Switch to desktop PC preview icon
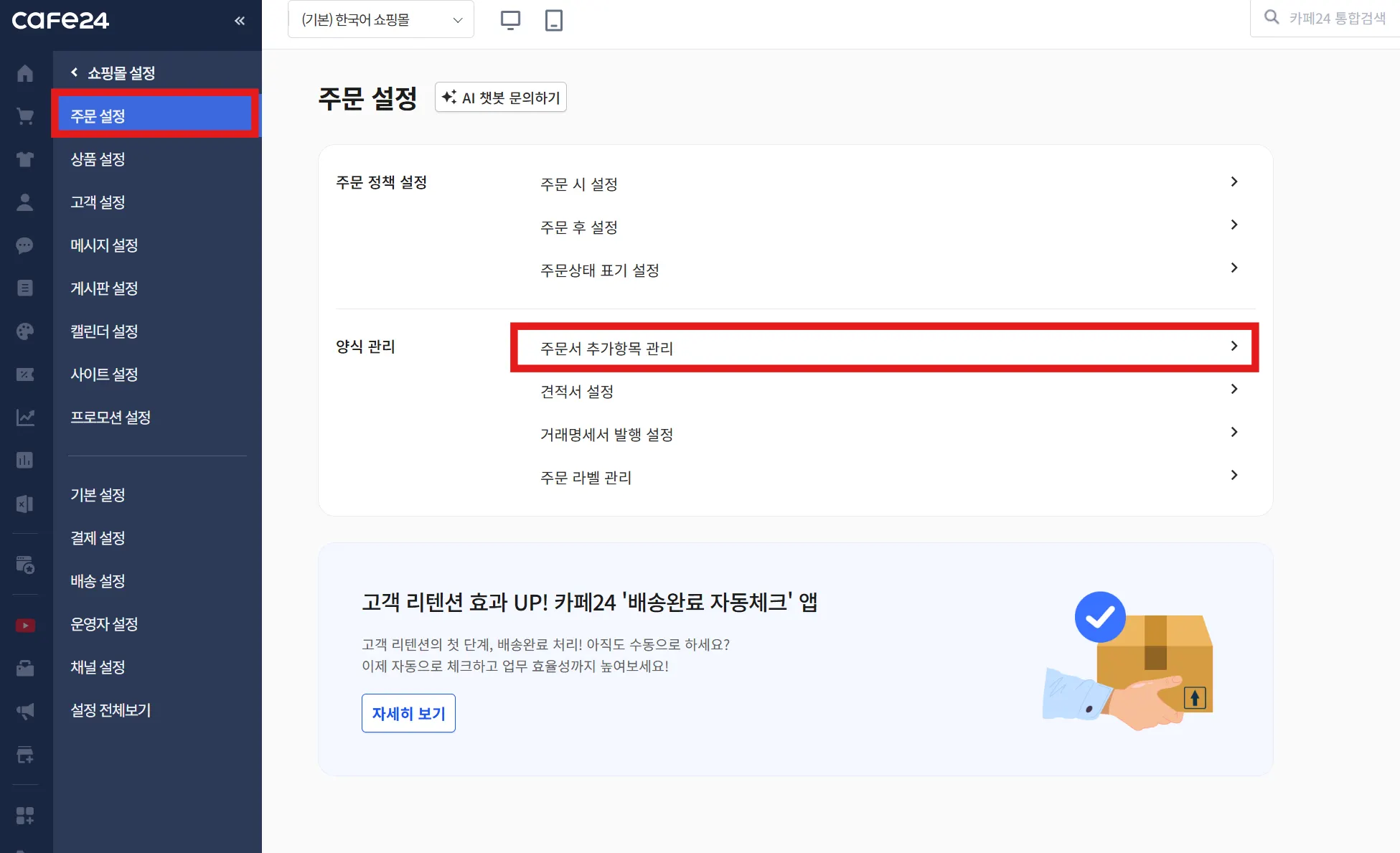This screenshot has height=853, width=1400. [510, 20]
